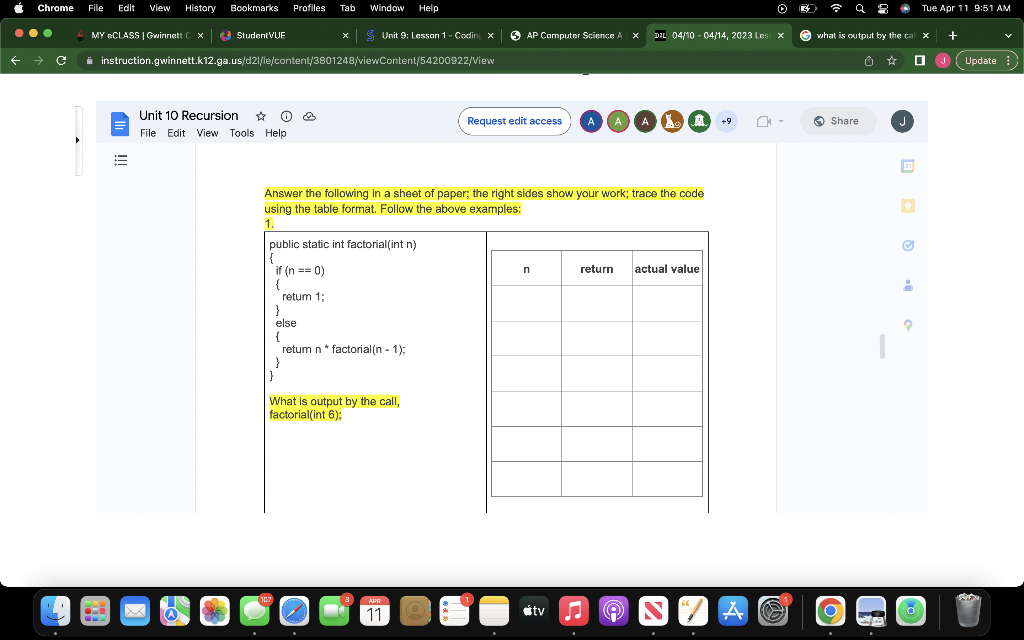
Task: Open Spotlight search in the menu bar
Action: point(860,8)
